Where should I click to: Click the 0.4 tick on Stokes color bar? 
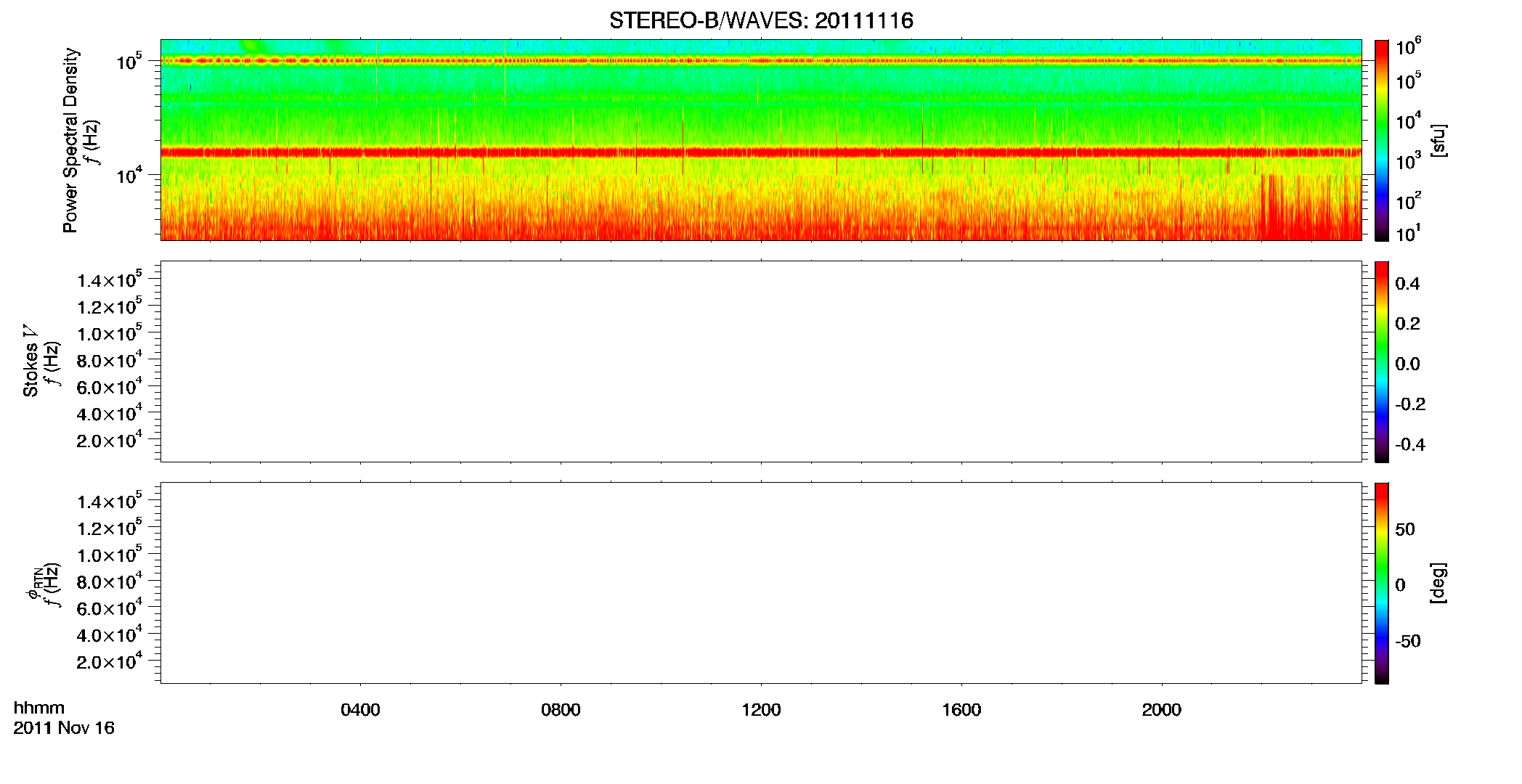point(1407,284)
